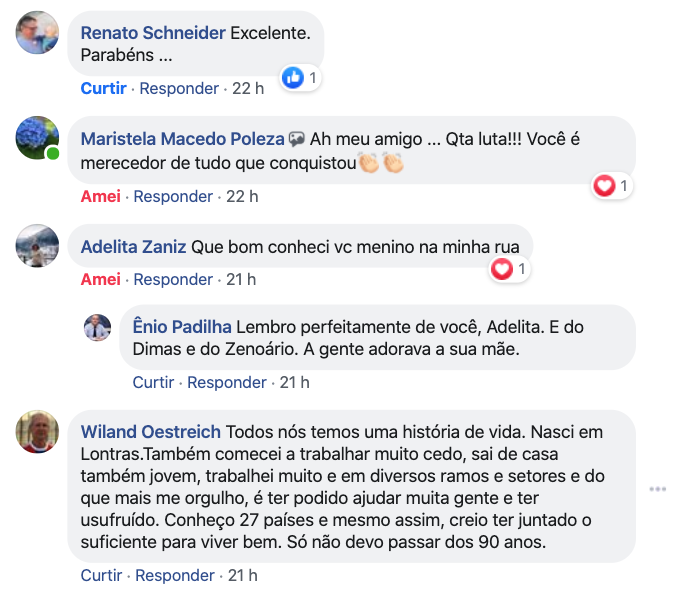The height and width of the screenshot is (593, 681).
Task: Reply to Renato Schneider's comment
Action: coord(179,88)
